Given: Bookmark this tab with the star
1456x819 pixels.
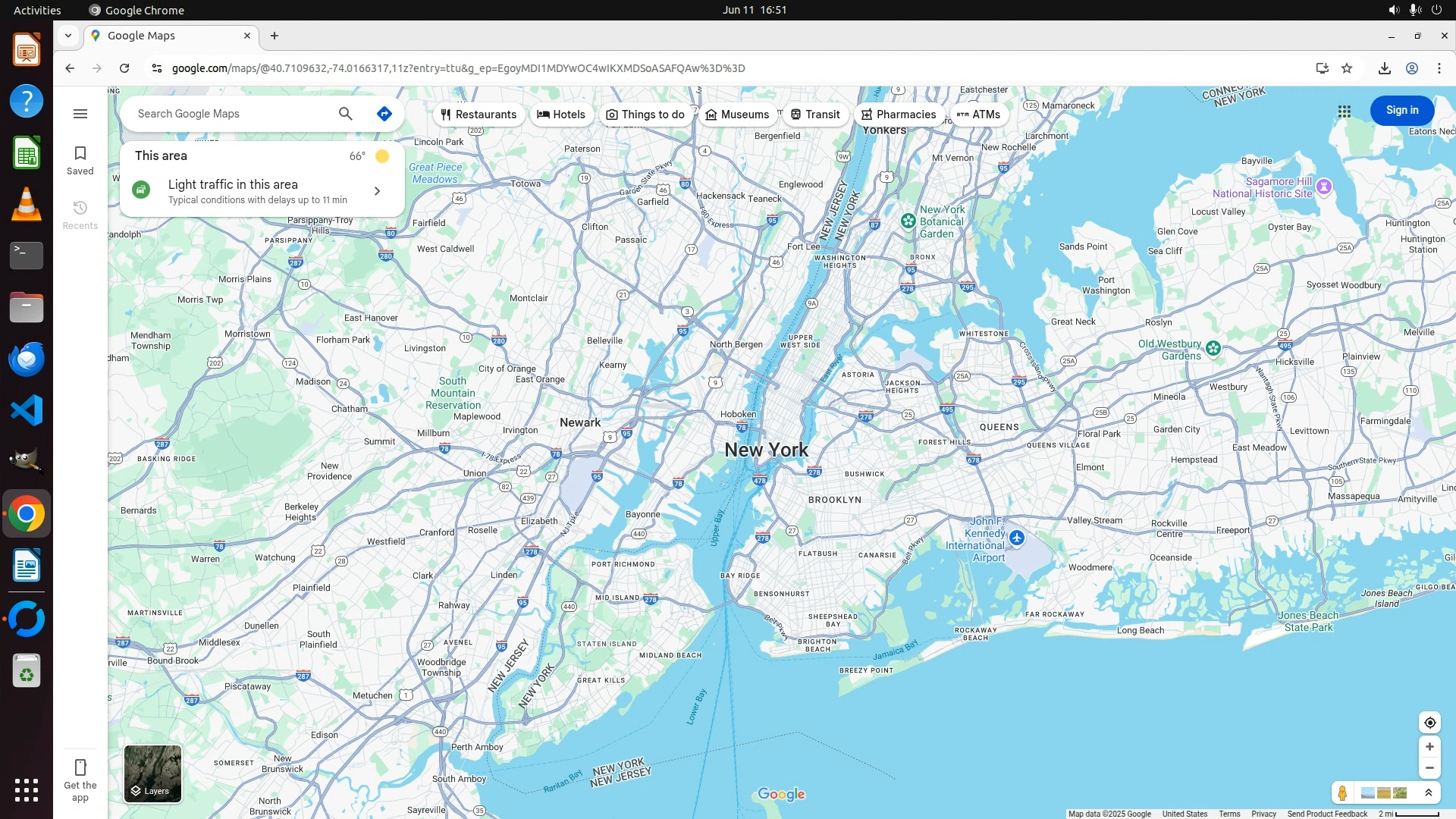Looking at the screenshot, I should 1347,68.
